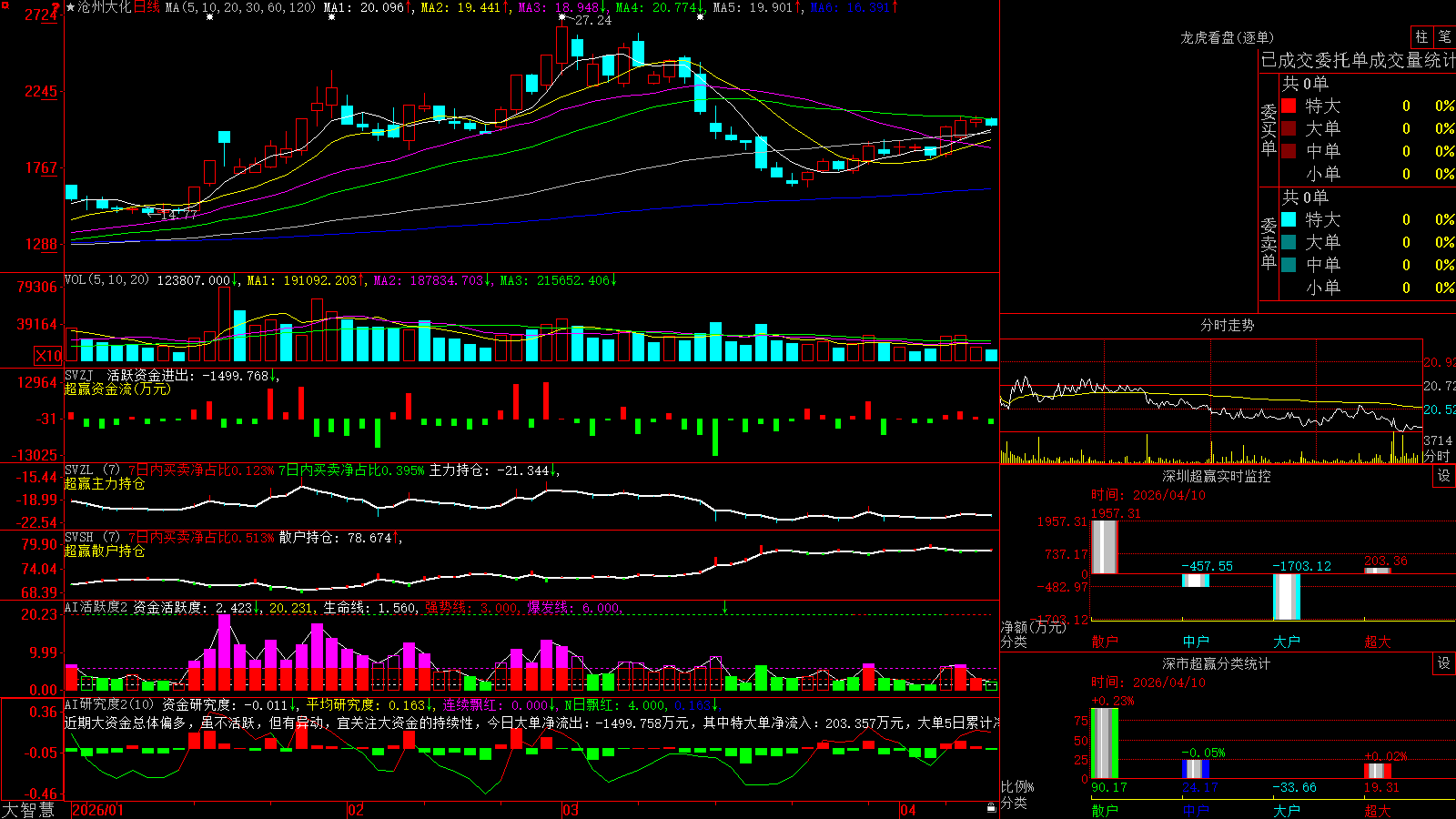Image resolution: width=1456 pixels, height=819 pixels.
Task: Click the 分时走势 panel title
Action: click(x=1227, y=325)
